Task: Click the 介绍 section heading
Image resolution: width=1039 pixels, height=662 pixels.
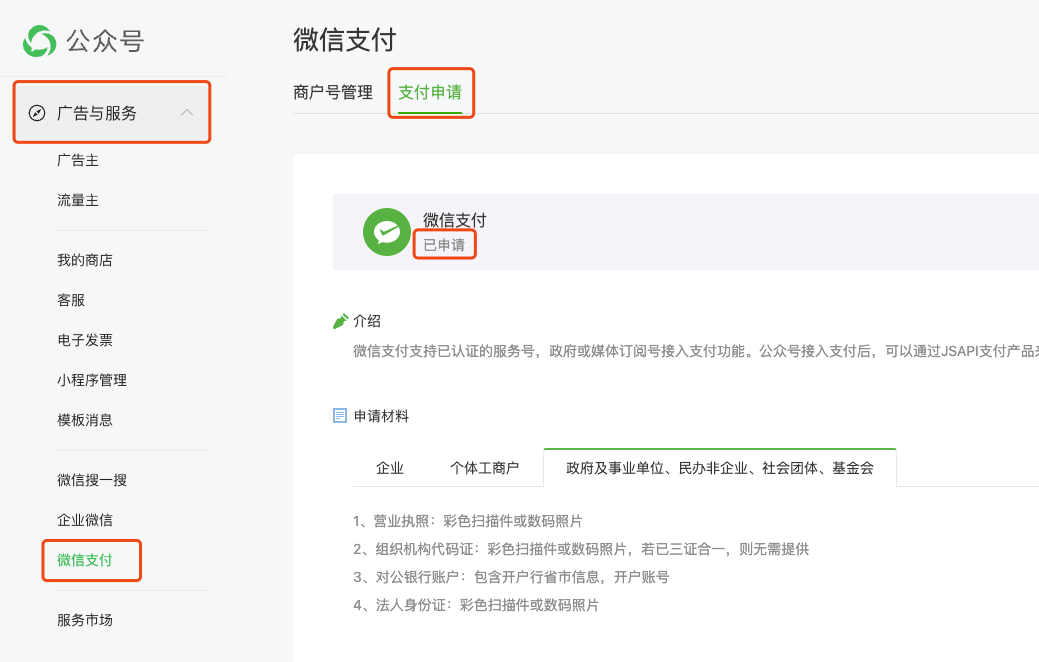Action: (x=367, y=321)
